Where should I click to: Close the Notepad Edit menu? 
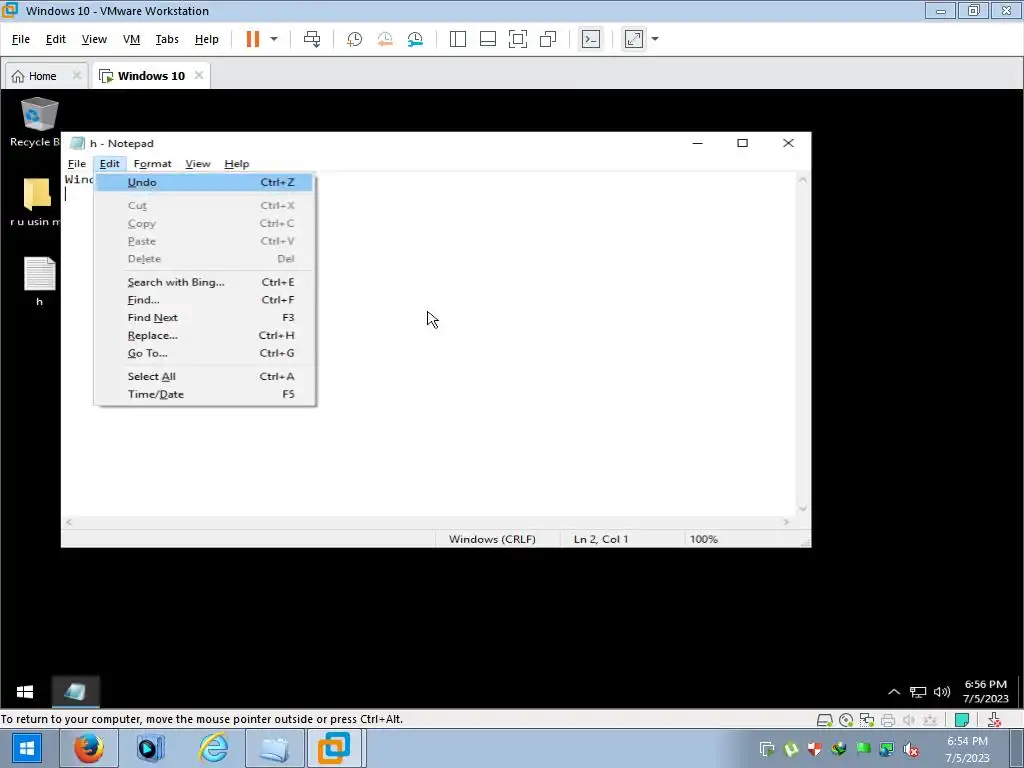[x=109, y=164]
